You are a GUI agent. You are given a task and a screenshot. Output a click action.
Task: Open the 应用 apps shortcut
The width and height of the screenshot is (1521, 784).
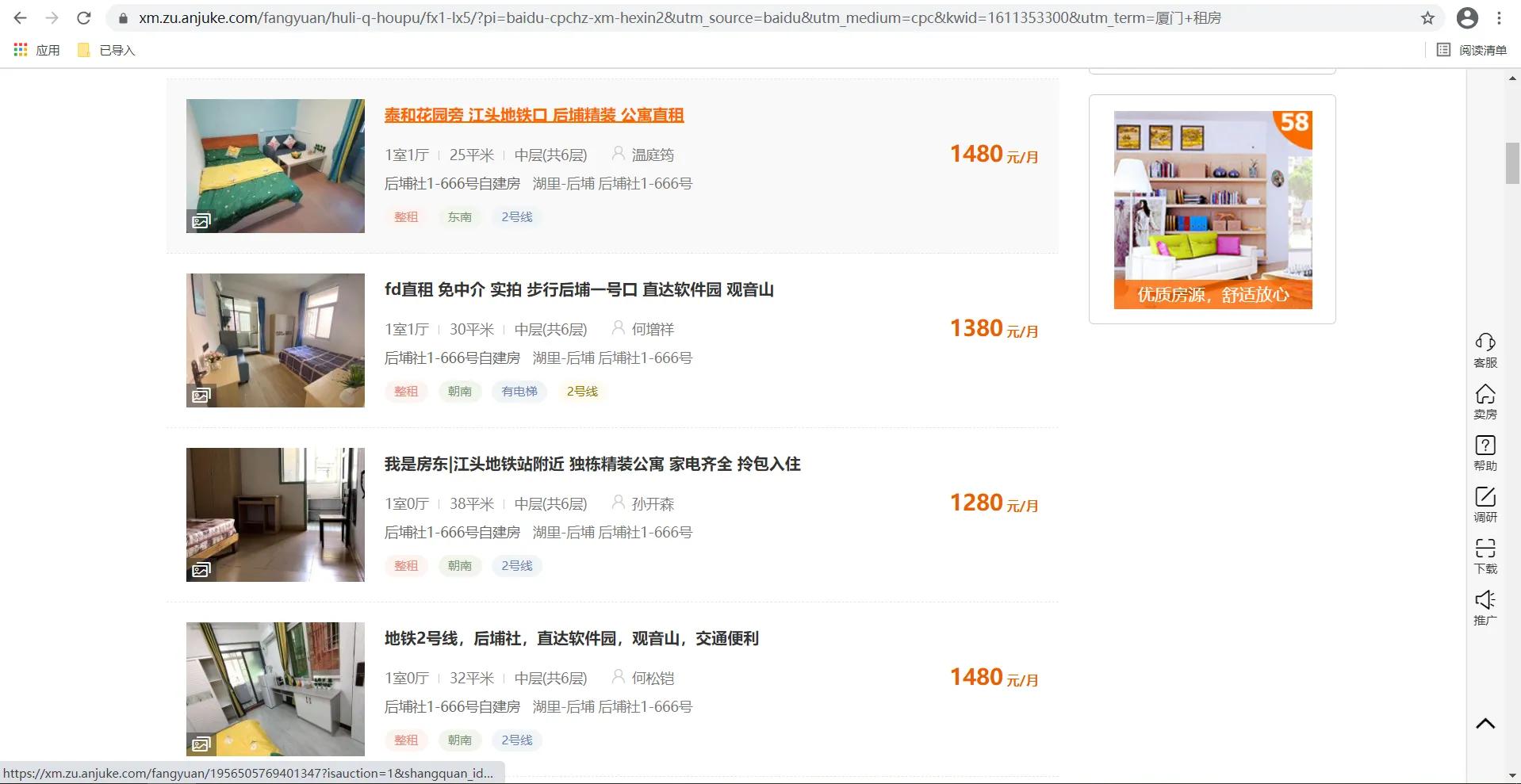tap(36, 50)
